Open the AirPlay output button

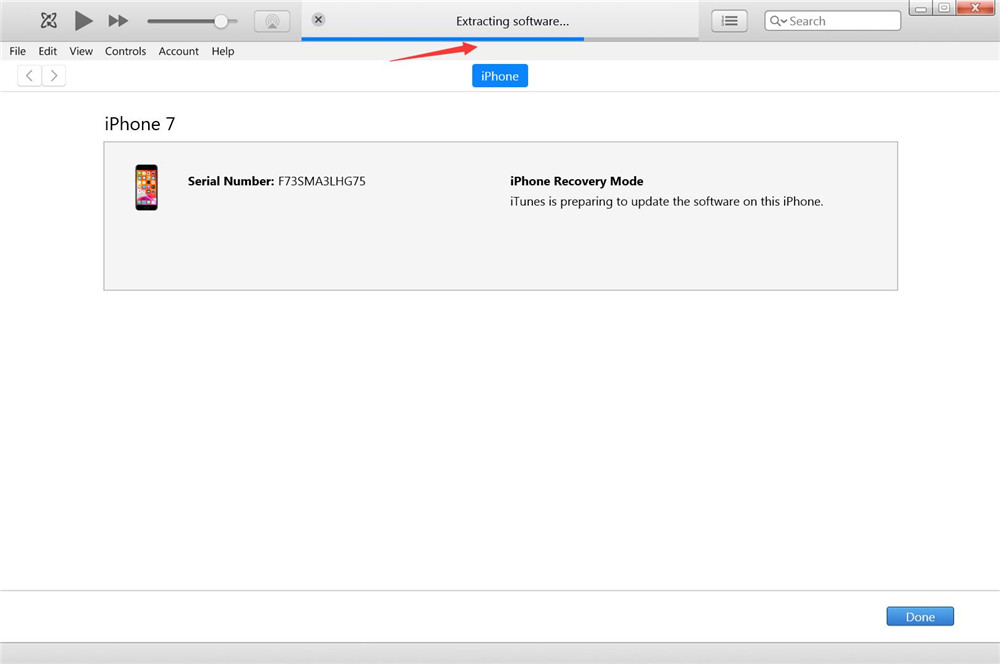(272, 21)
